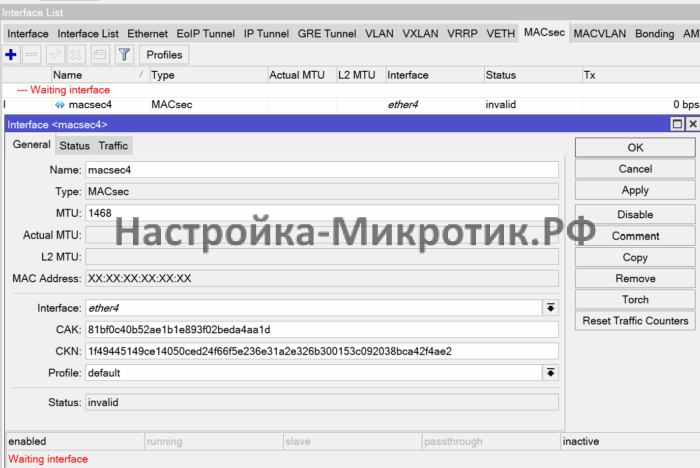Viewport: 700px width, 468px height.
Task: Click the Cancel button
Action: click(635, 169)
